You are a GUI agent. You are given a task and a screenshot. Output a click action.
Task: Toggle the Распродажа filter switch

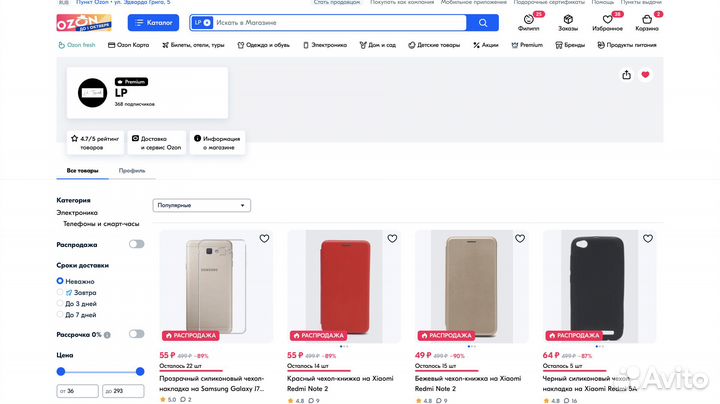click(x=136, y=244)
